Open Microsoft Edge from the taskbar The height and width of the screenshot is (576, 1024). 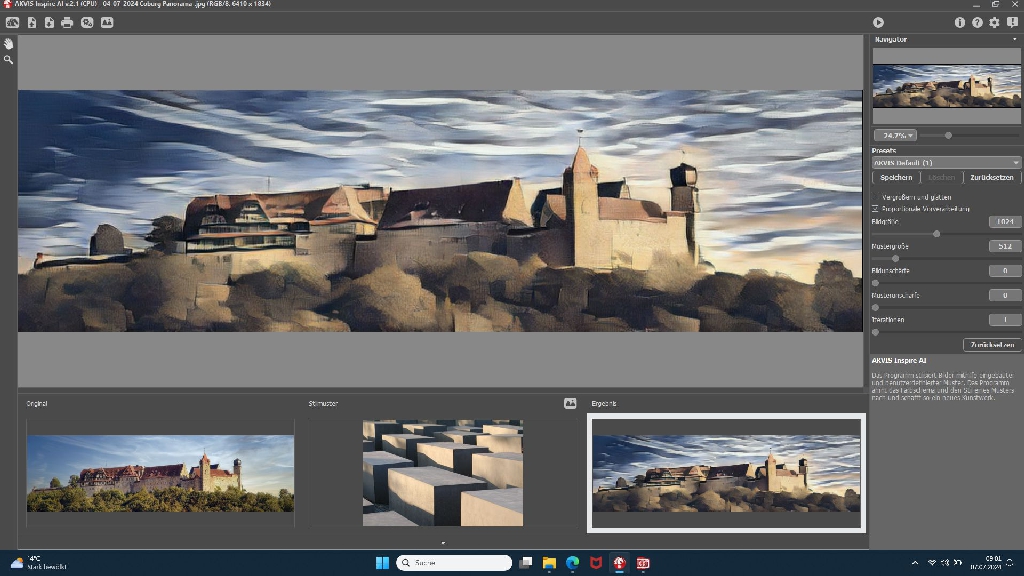(x=573, y=563)
